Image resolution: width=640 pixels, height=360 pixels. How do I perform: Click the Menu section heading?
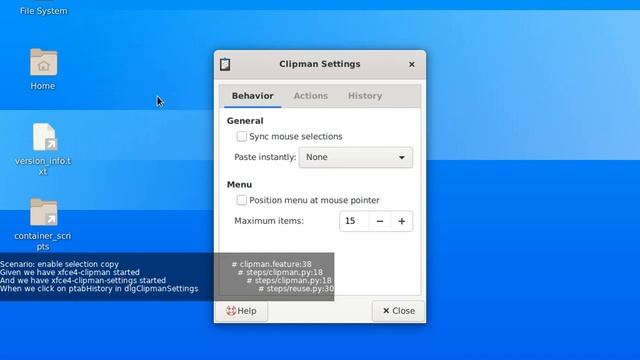coord(239,184)
